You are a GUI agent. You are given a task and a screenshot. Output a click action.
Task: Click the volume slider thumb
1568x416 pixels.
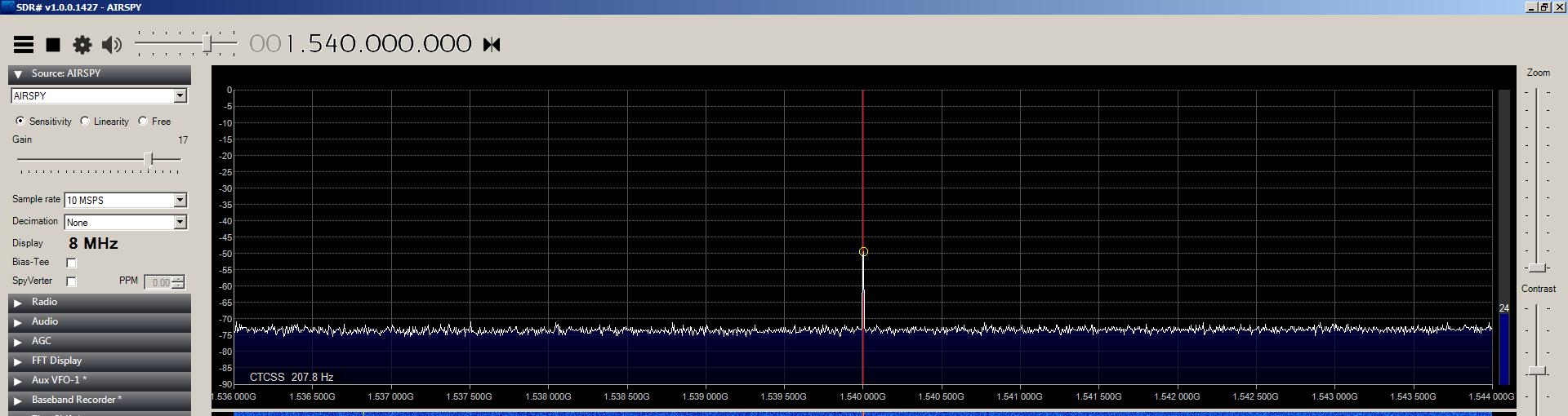click(x=208, y=42)
